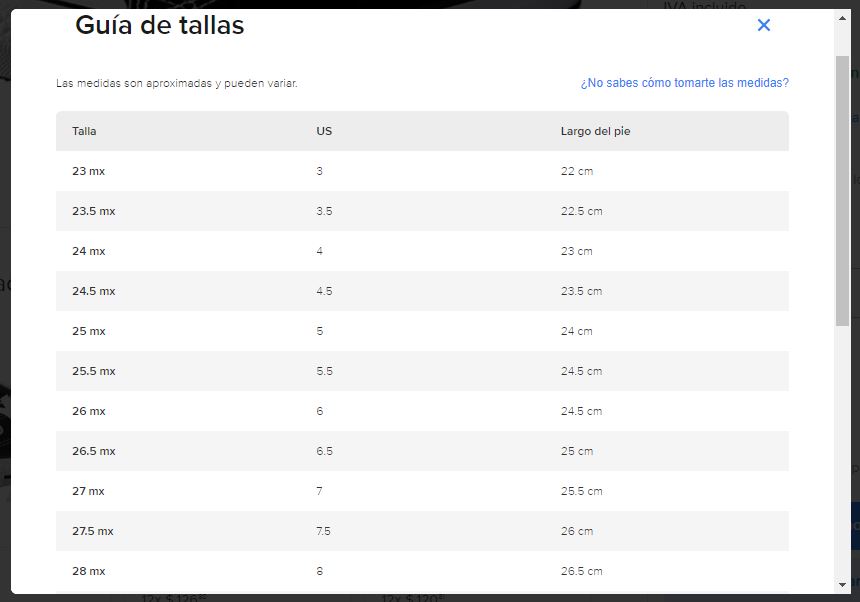The height and width of the screenshot is (602, 860).
Task: Select the 27 mx size cell
Action: click(x=88, y=491)
